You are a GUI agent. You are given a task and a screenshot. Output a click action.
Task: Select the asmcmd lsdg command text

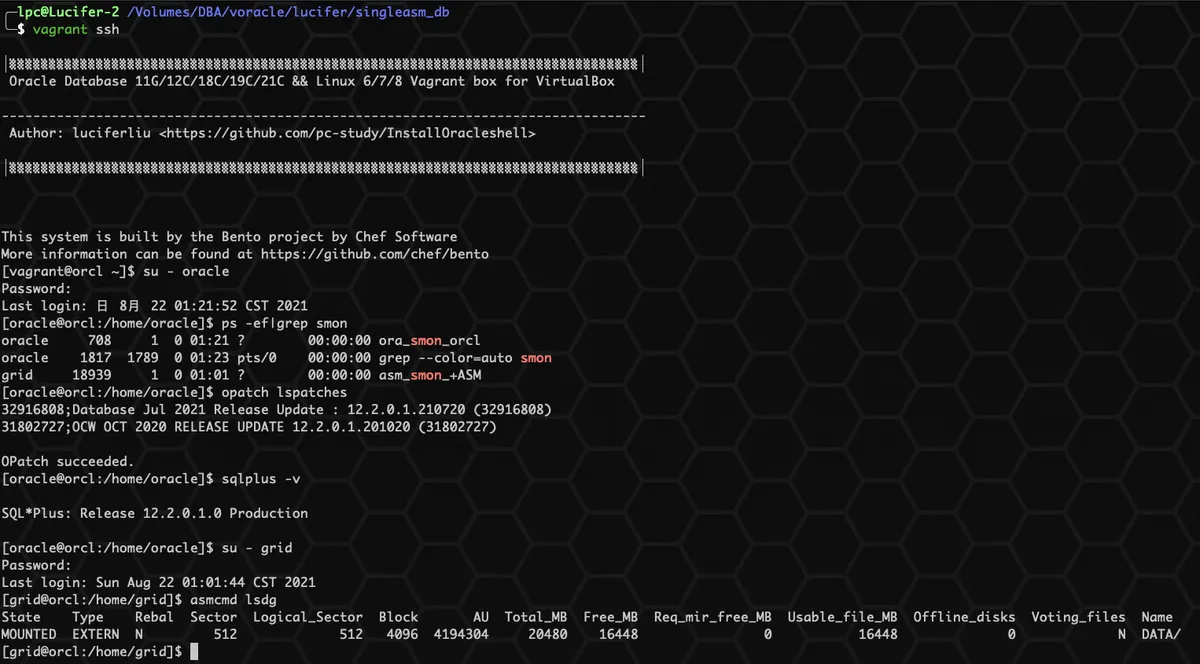230,599
